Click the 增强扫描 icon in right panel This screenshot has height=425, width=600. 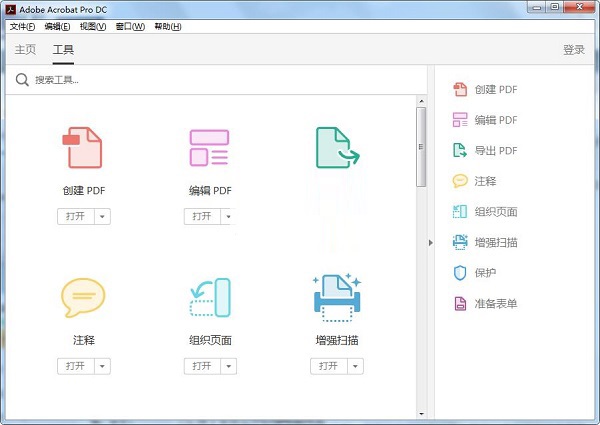point(460,242)
